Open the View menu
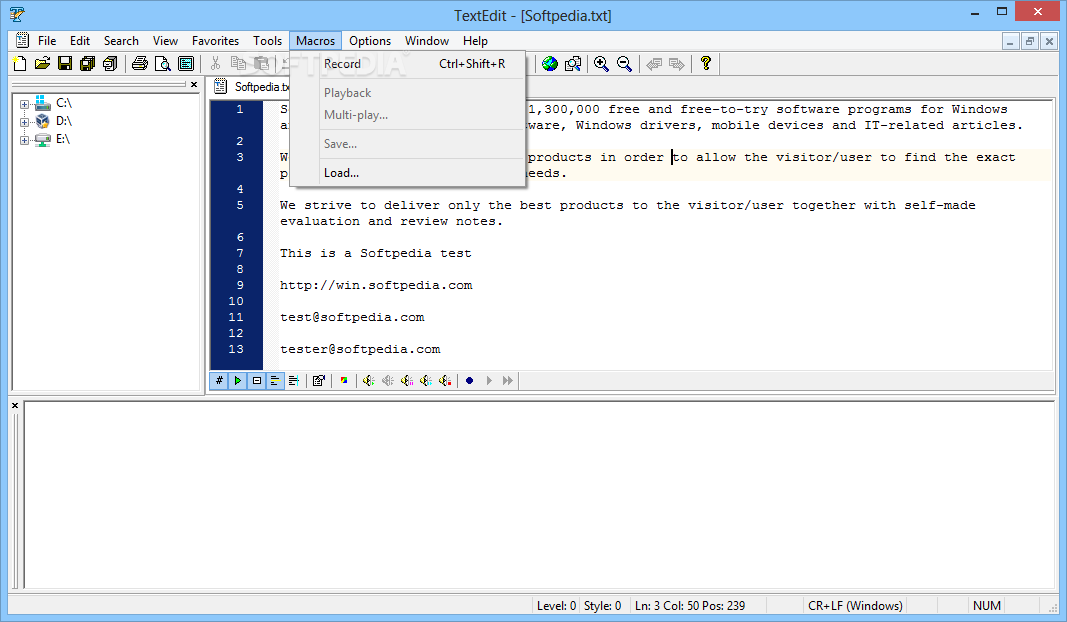The width and height of the screenshot is (1067, 622). pyautogui.click(x=165, y=41)
